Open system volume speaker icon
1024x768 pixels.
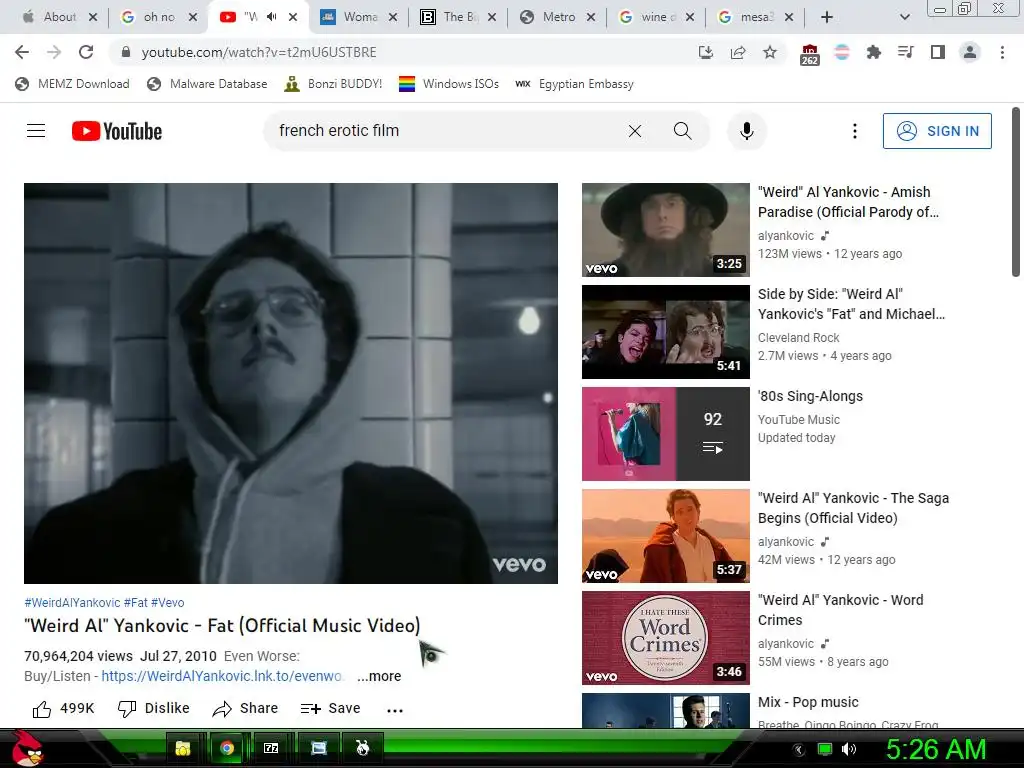click(x=848, y=749)
